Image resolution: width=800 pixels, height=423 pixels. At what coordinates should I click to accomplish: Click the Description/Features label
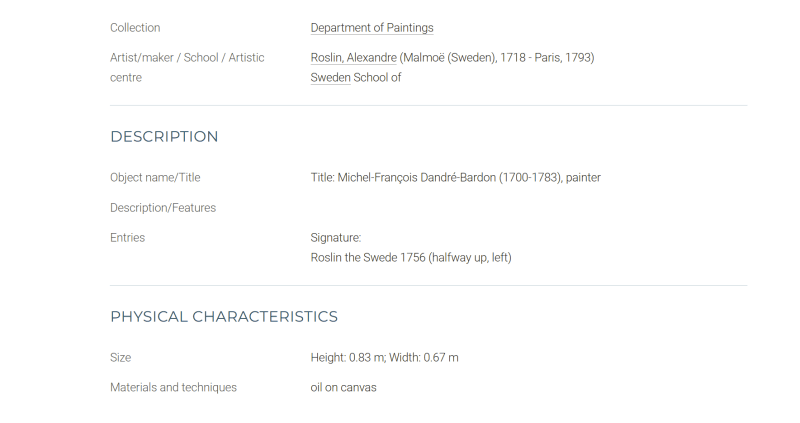[163, 208]
